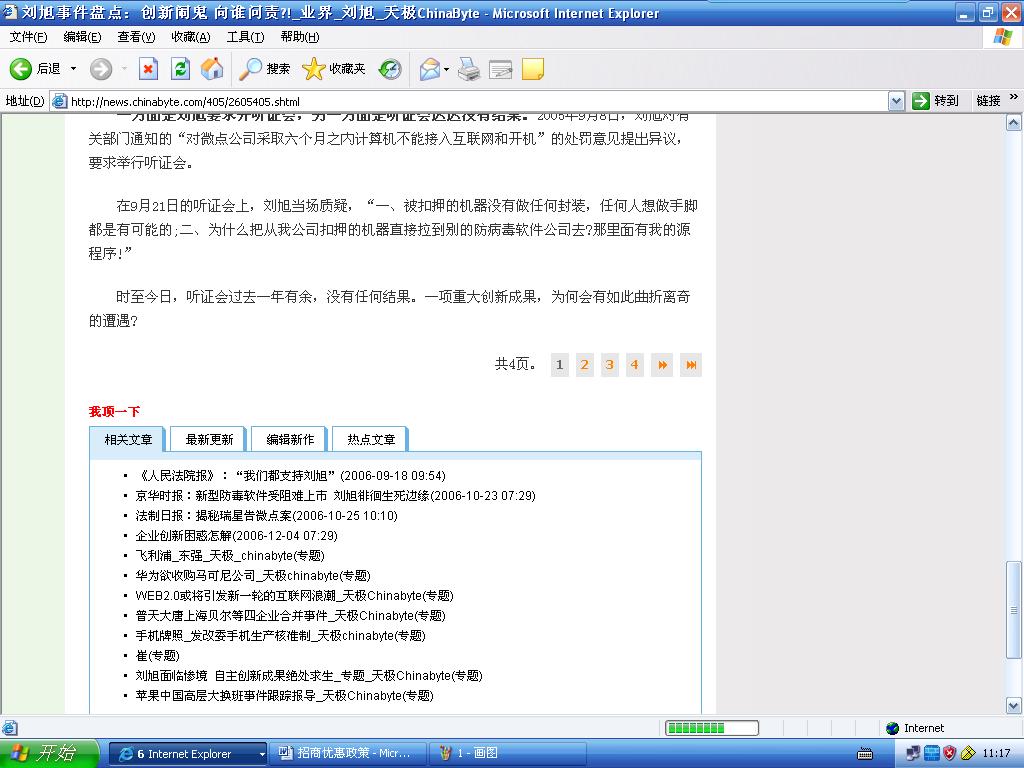
Task: Go to the Home page icon
Action: pyautogui.click(x=212, y=69)
